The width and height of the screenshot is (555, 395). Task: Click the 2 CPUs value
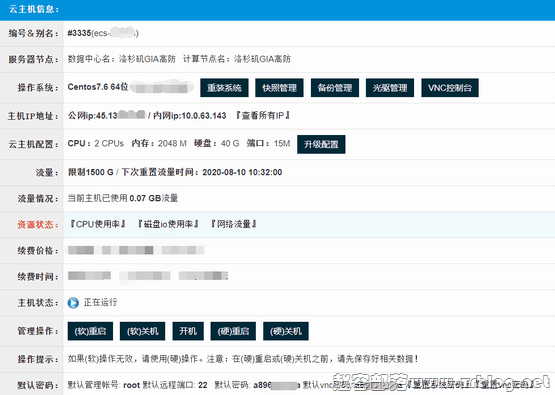click(109, 144)
